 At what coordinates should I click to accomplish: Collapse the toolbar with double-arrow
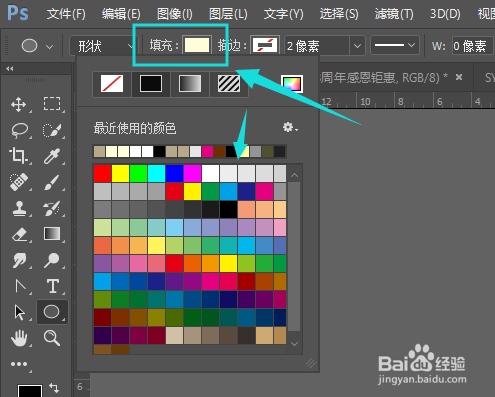(10, 69)
